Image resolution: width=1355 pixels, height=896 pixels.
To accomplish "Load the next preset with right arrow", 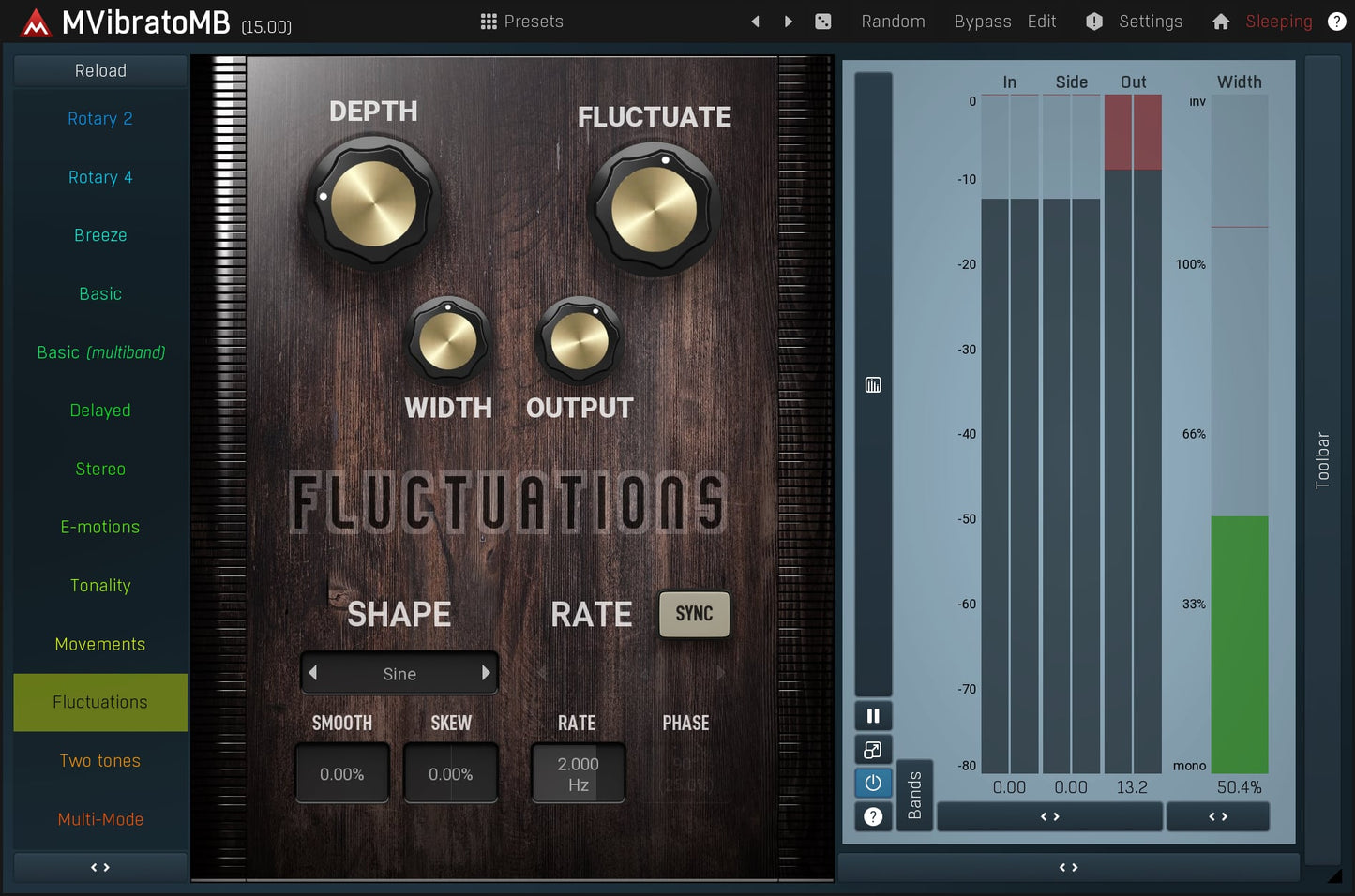I will coord(789,22).
